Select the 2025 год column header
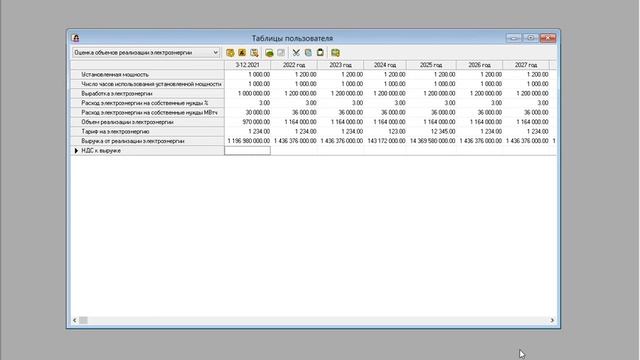Image resolution: width=640 pixels, height=360 pixels. pos(431,65)
